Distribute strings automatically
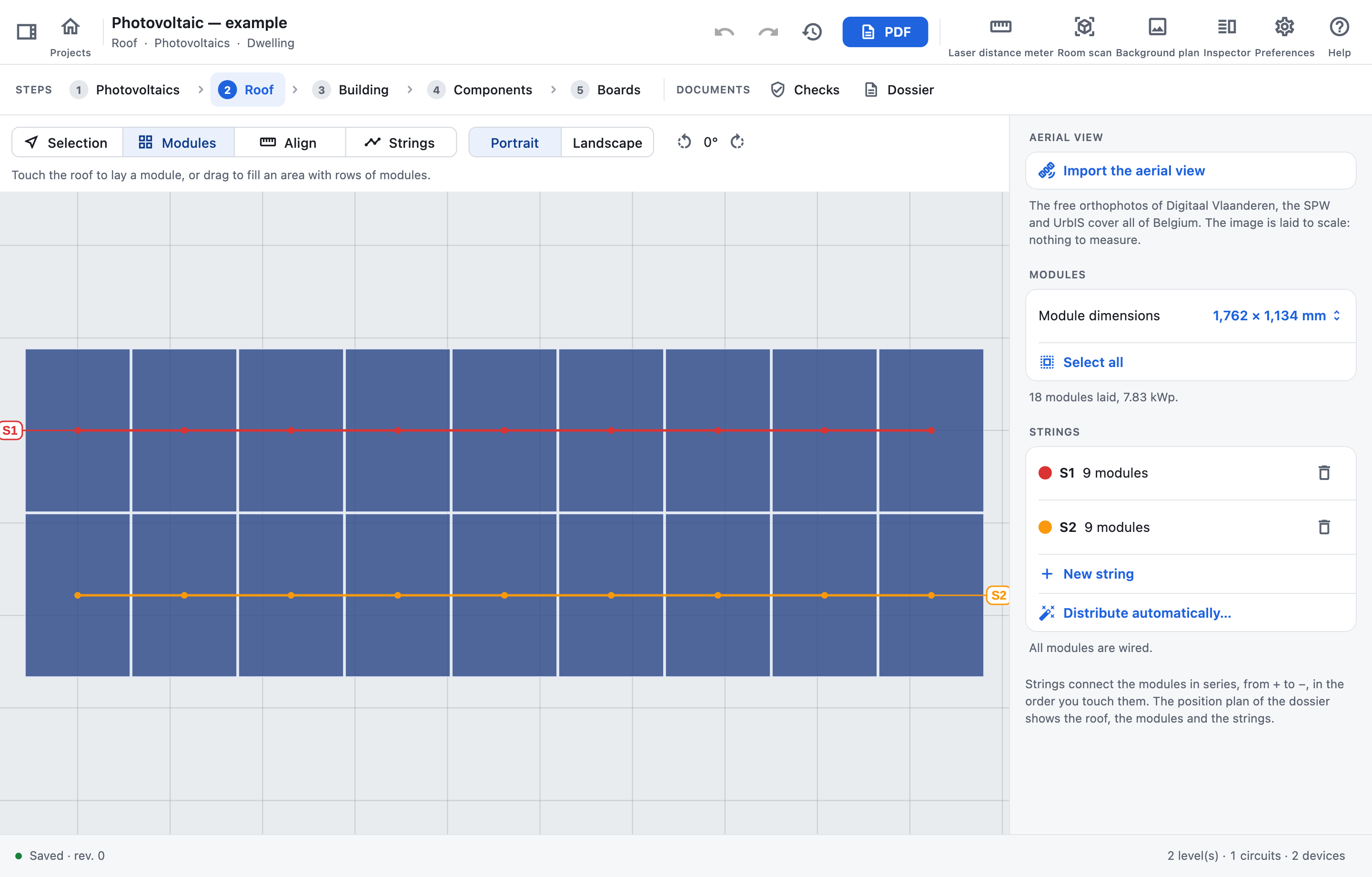 pyautogui.click(x=1190, y=613)
